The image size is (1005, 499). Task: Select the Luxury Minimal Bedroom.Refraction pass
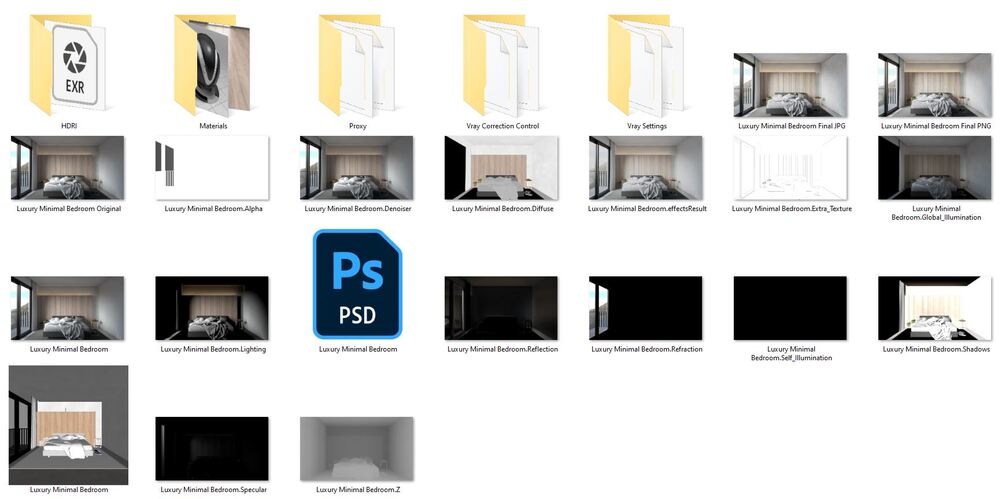[x=646, y=308]
